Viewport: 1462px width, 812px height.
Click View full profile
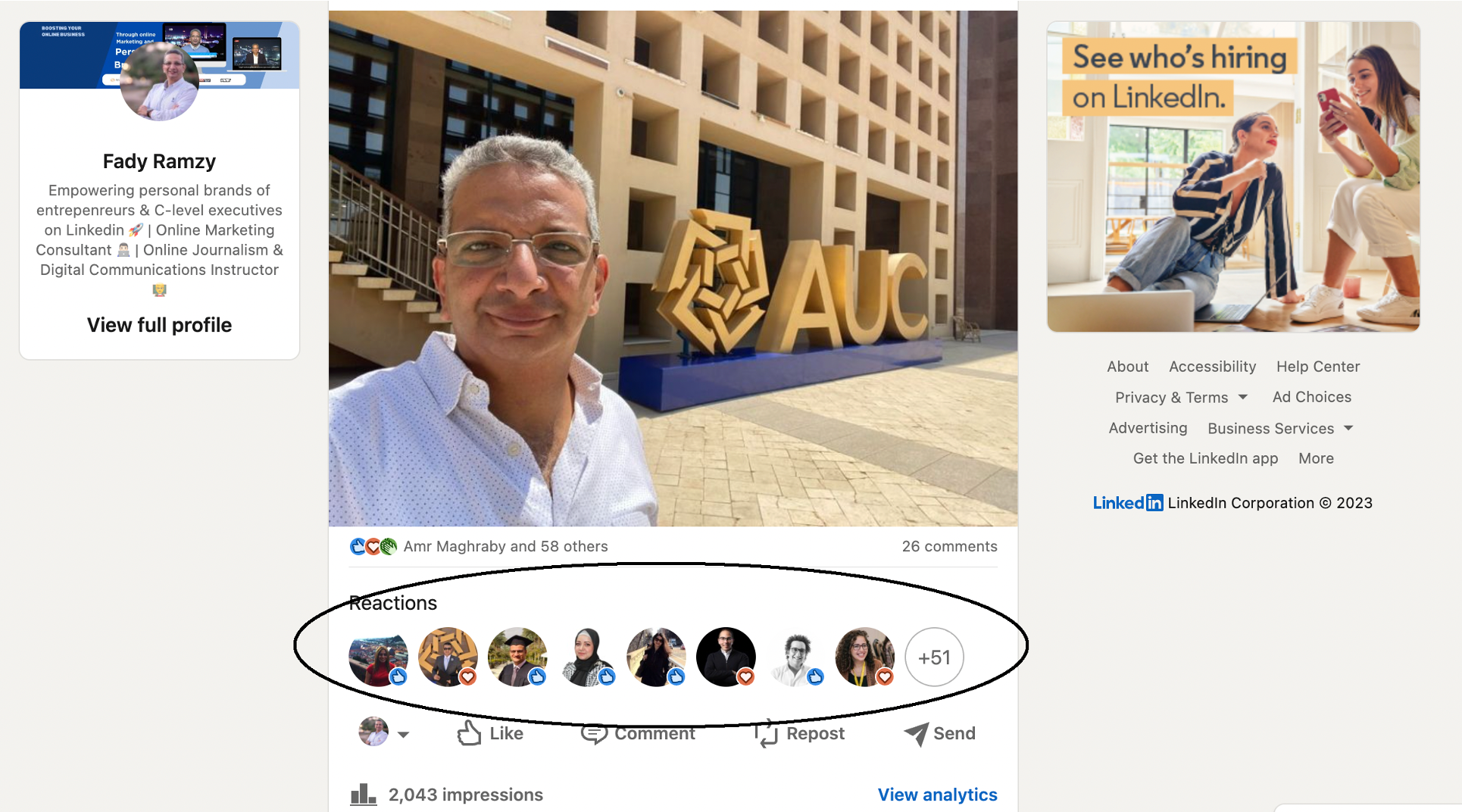[x=159, y=325]
